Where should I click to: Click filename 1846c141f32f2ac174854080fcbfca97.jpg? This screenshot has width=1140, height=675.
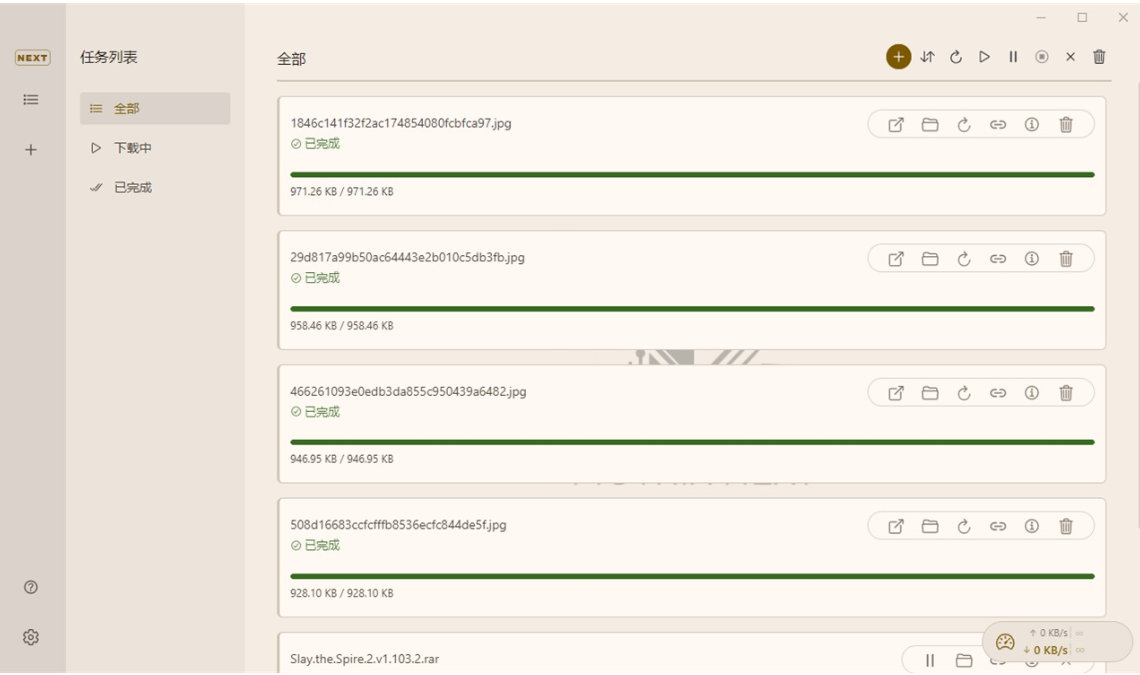(x=401, y=123)
